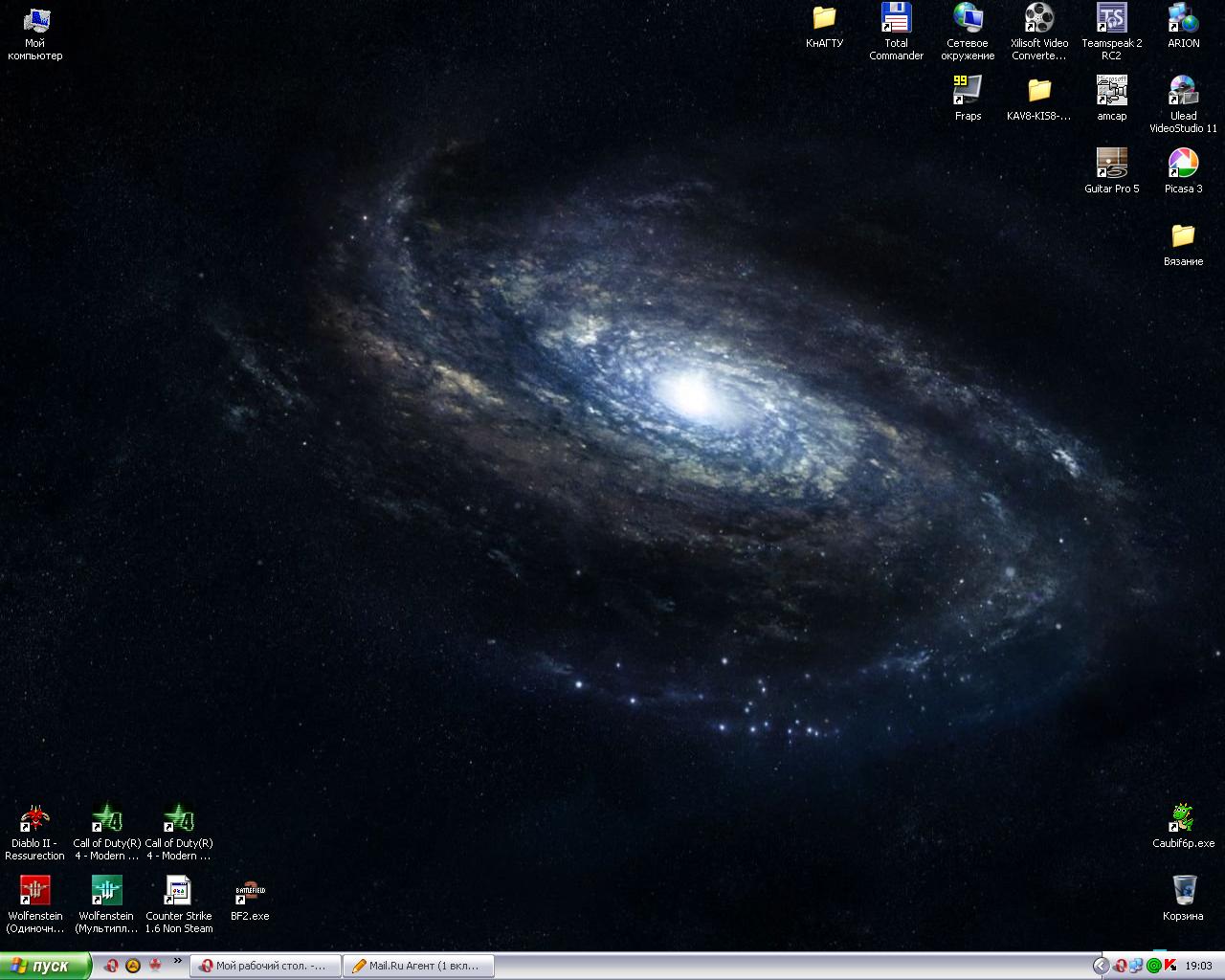Switch to the Мой рабочий стол taskbar window
The image size is (1225, 980).
265,966
